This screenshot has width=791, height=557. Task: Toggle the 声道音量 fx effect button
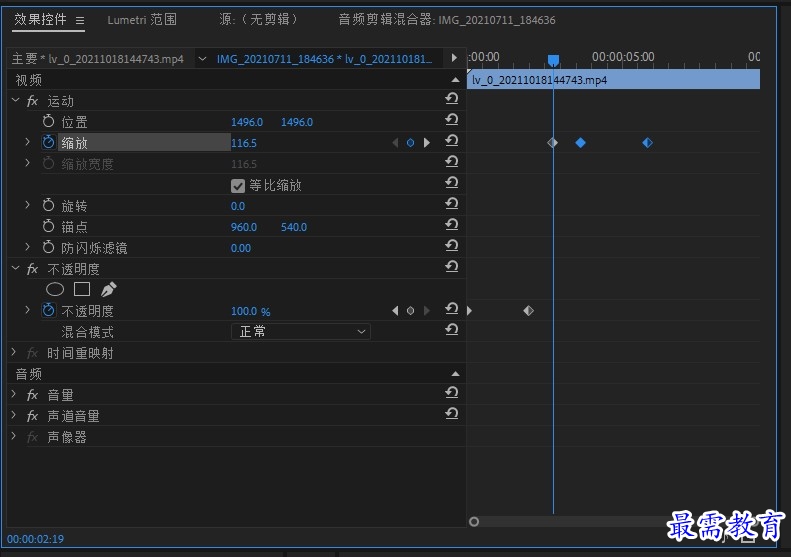tap(32, 416)
